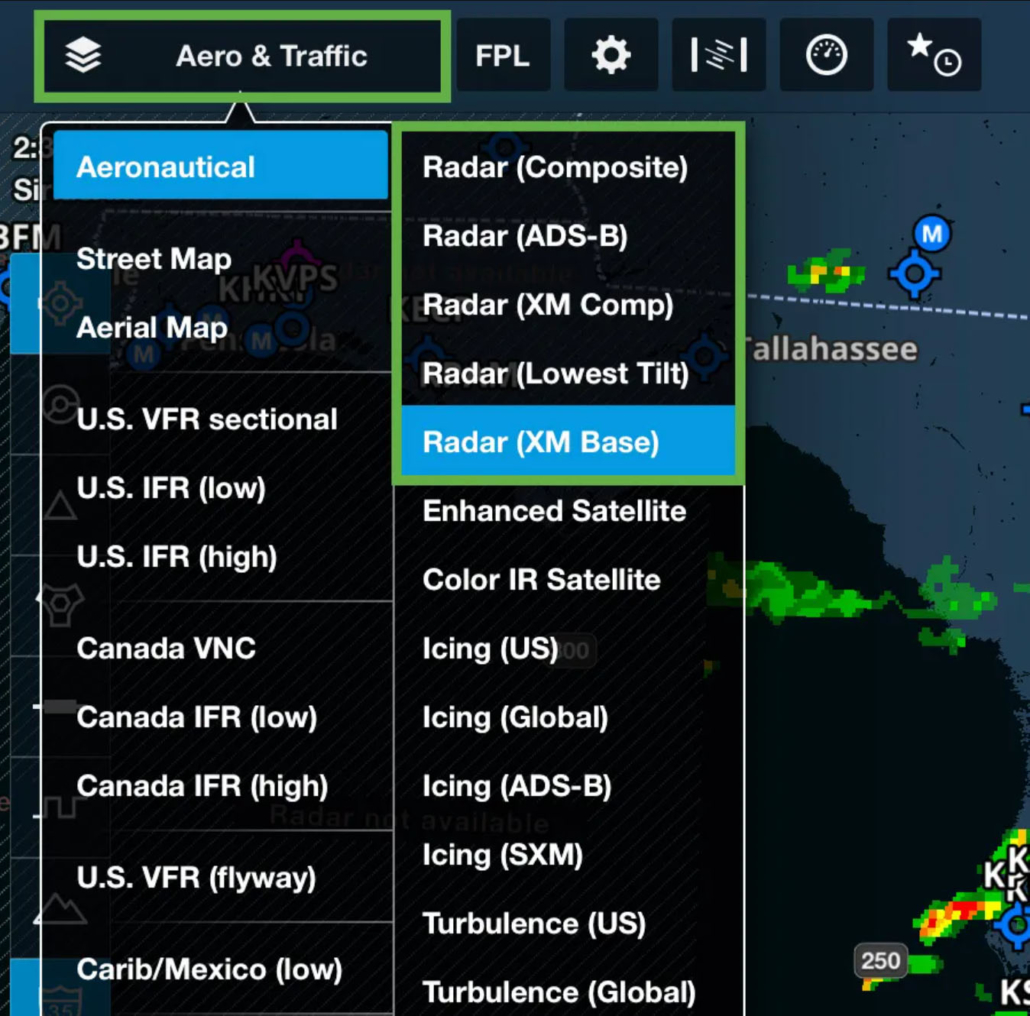Click the circled M airport symbol top right
This screenshot has height=1016, width=1030.
(x=931, y=236)
